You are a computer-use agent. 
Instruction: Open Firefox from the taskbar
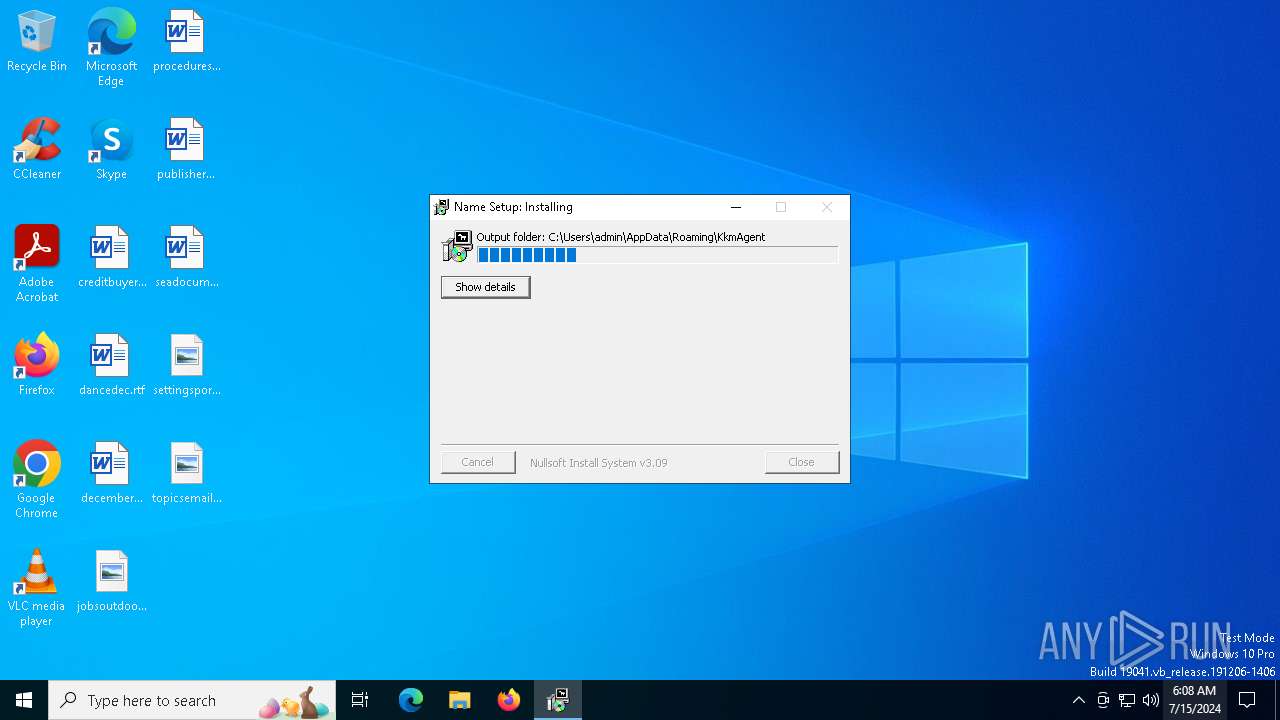click(x=509, y=700)
